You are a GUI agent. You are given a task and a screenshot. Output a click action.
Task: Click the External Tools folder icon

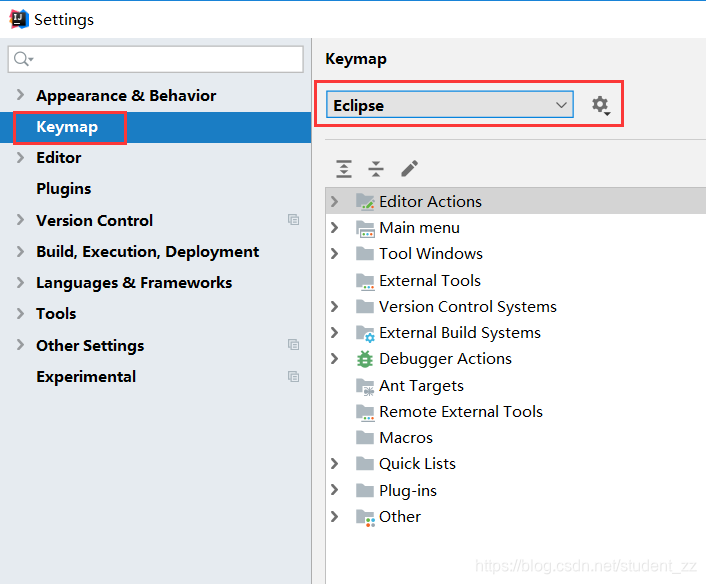365,281
